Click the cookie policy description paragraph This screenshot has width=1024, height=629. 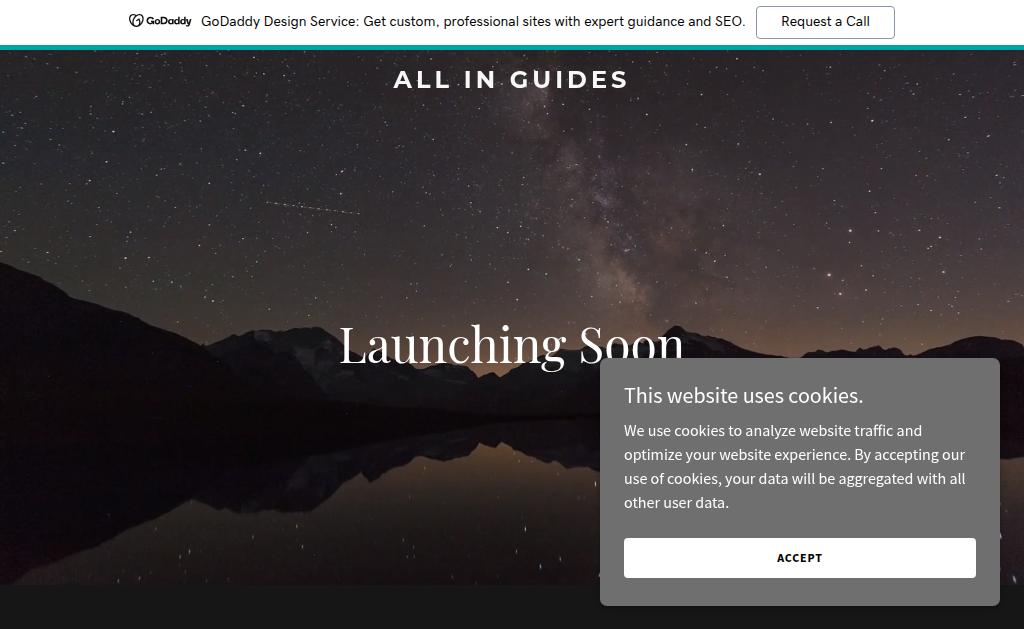click(794, 466)
